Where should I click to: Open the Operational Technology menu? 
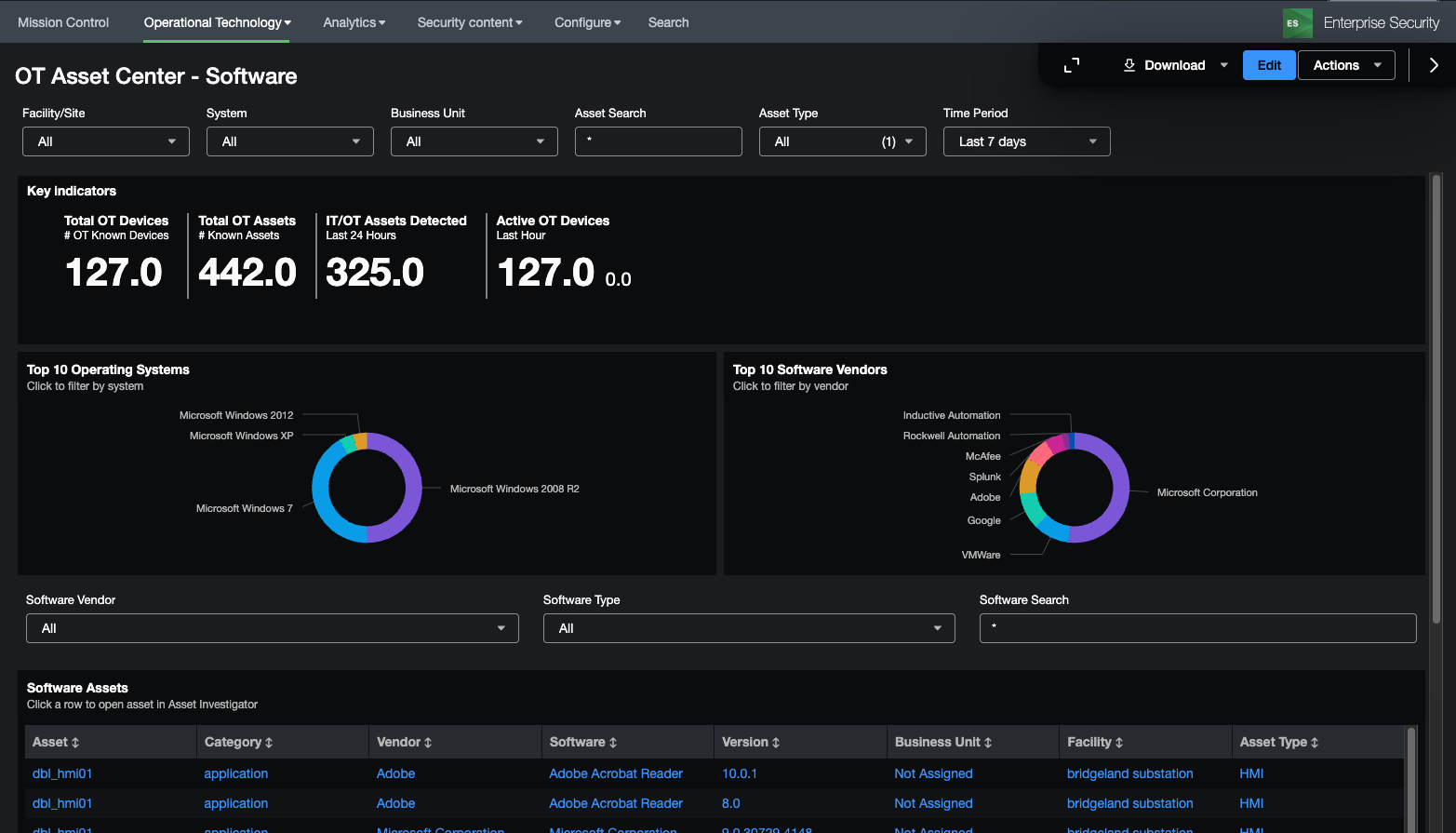click(x=217, y=22)
